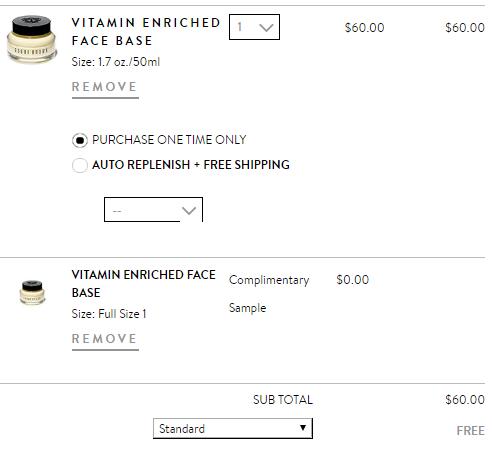Screen dimensions: 492x452
Task: Open the Standard shipping method dropdown
Action: tap(233, 429)
